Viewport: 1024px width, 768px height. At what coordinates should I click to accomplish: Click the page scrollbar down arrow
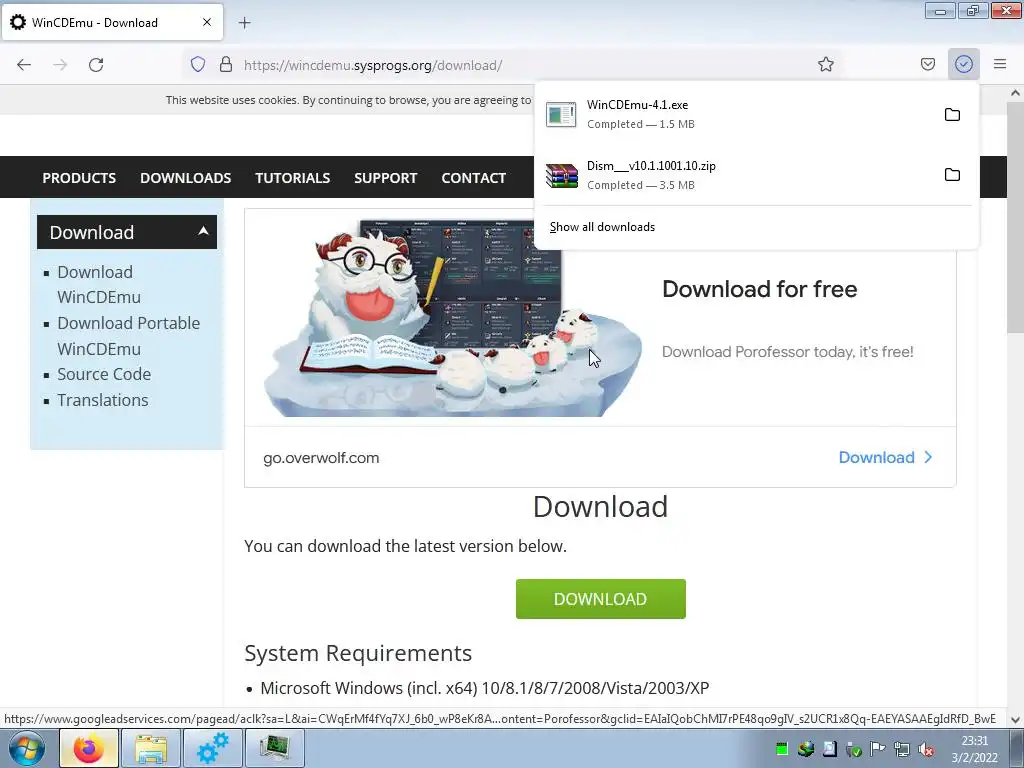click(1015, 720)
